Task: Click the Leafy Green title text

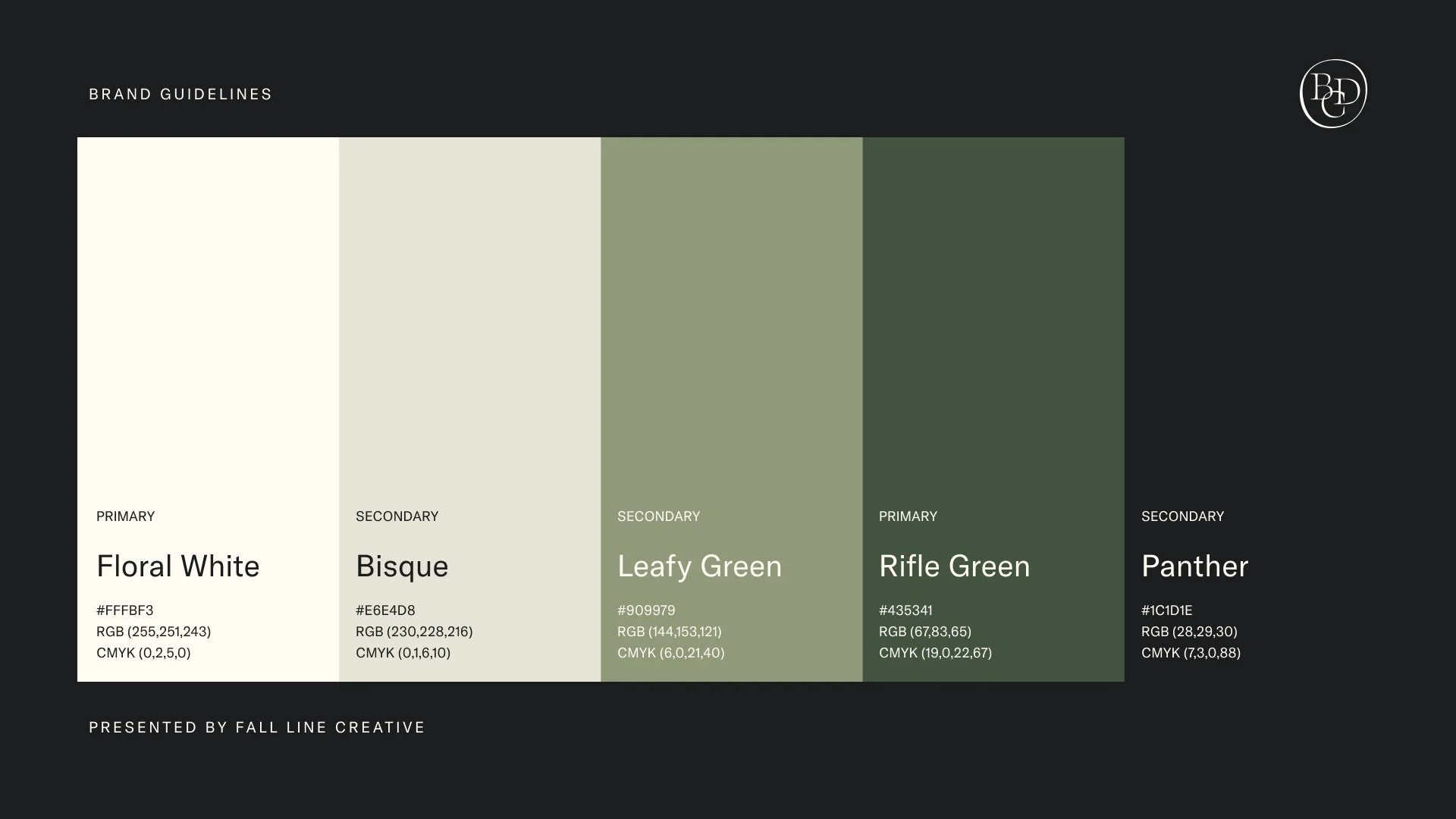Action: (699, 566)
